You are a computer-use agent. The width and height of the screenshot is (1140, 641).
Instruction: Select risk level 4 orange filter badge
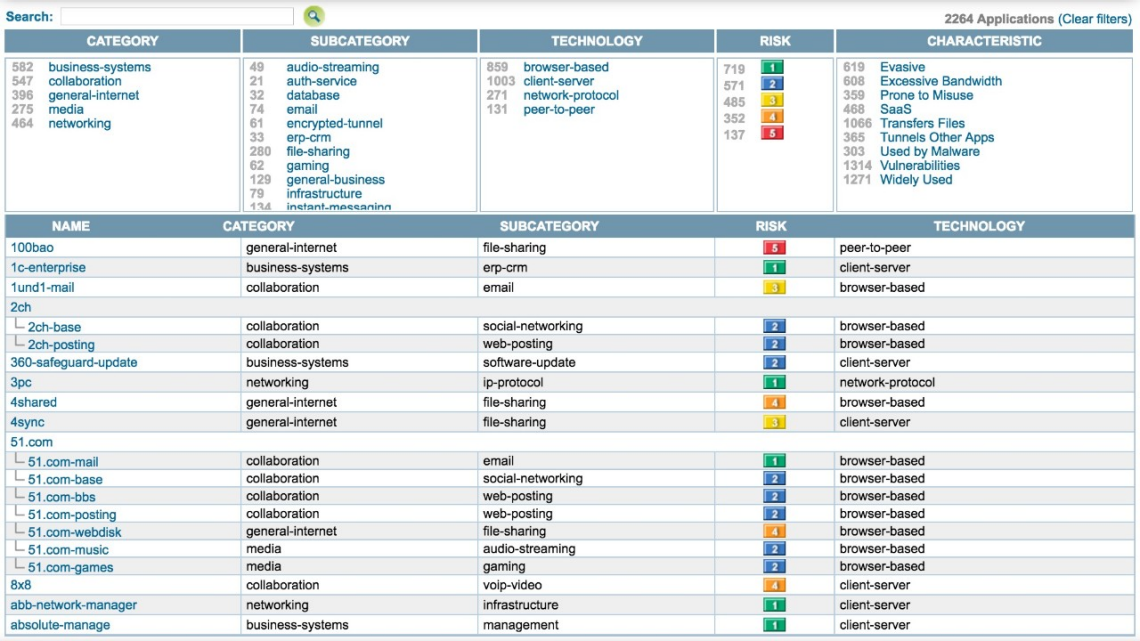(772, 117)
